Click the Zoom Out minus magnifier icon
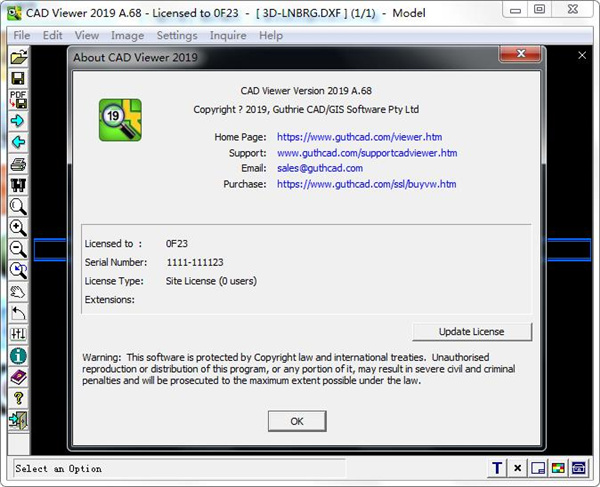This screenshot has width=600, height=487. coord(18,249)
